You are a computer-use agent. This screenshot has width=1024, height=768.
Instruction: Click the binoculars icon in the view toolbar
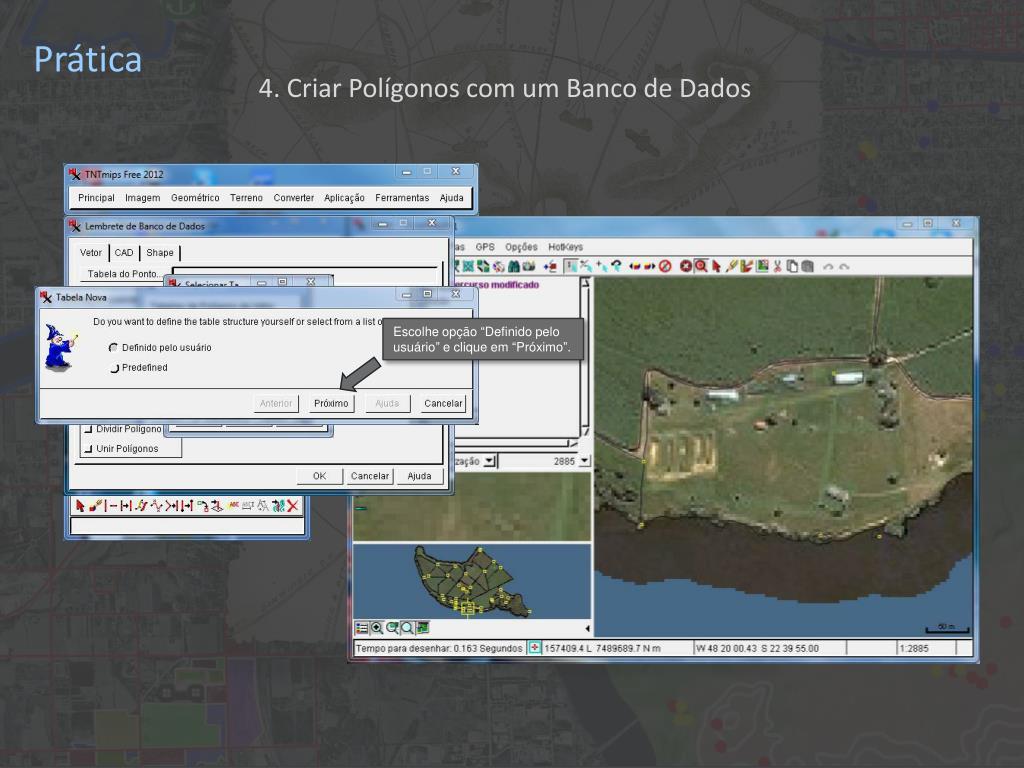pyautogui.click(x=514, y=266)
